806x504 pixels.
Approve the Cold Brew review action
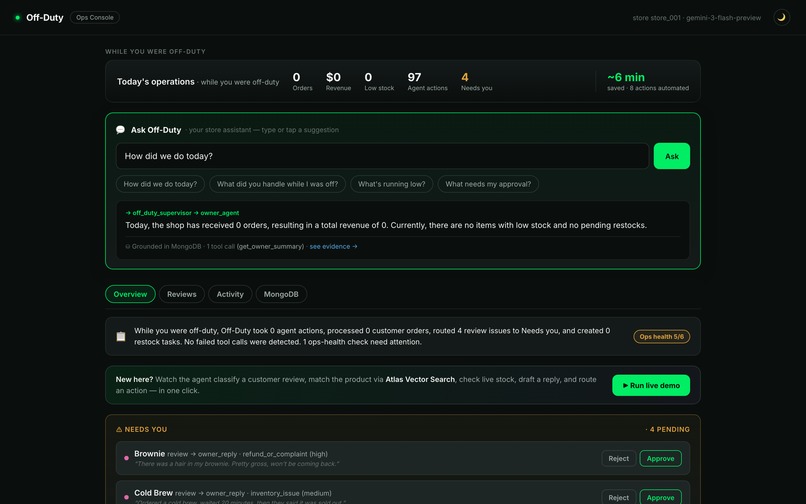click(x=660, y=497)
